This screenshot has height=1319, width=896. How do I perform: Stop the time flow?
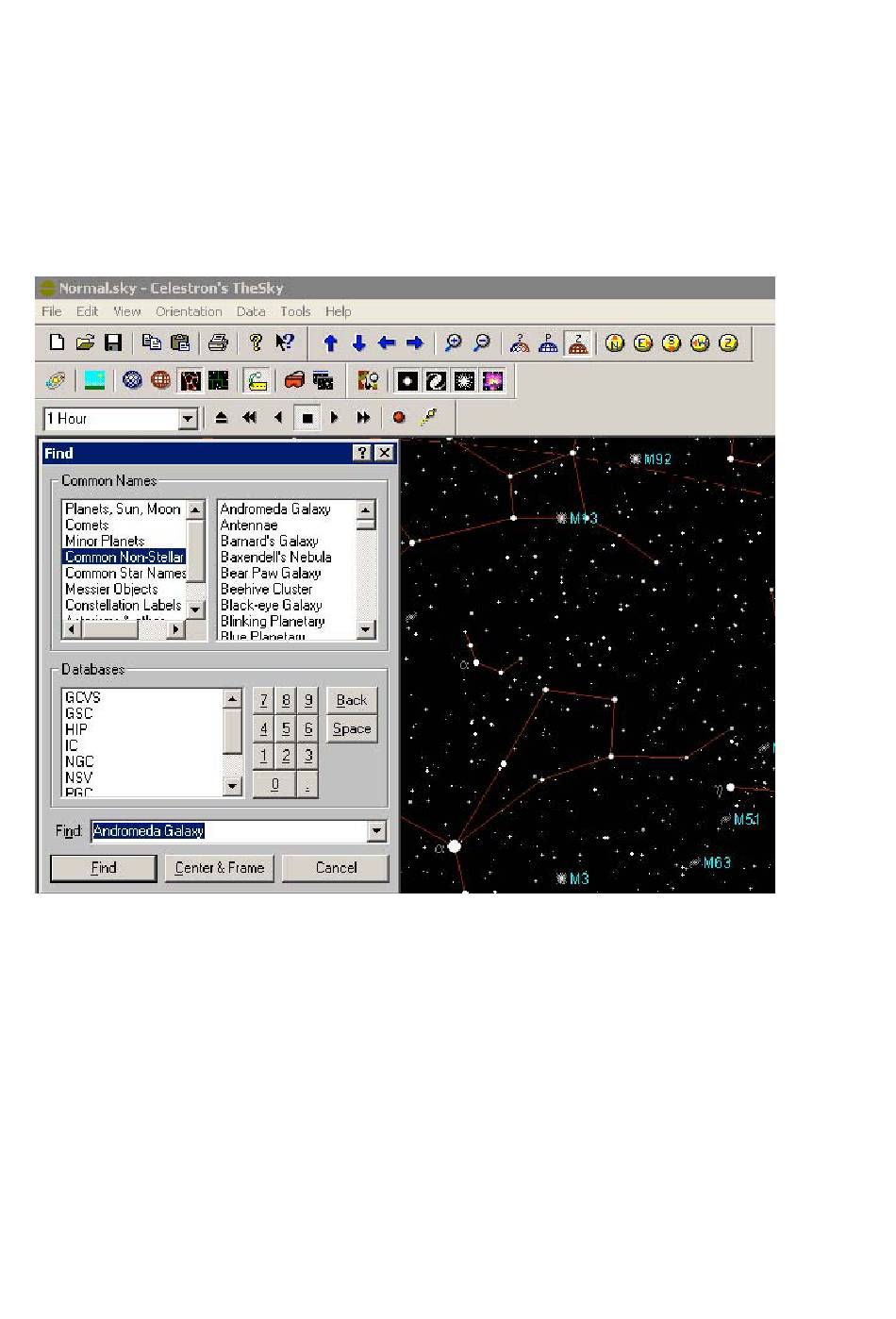pos(307,418)
